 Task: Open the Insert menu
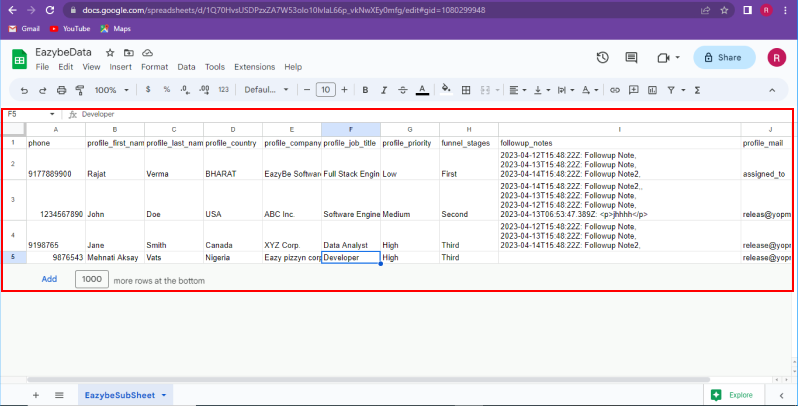pyautogui.click(x=121, y=67)
